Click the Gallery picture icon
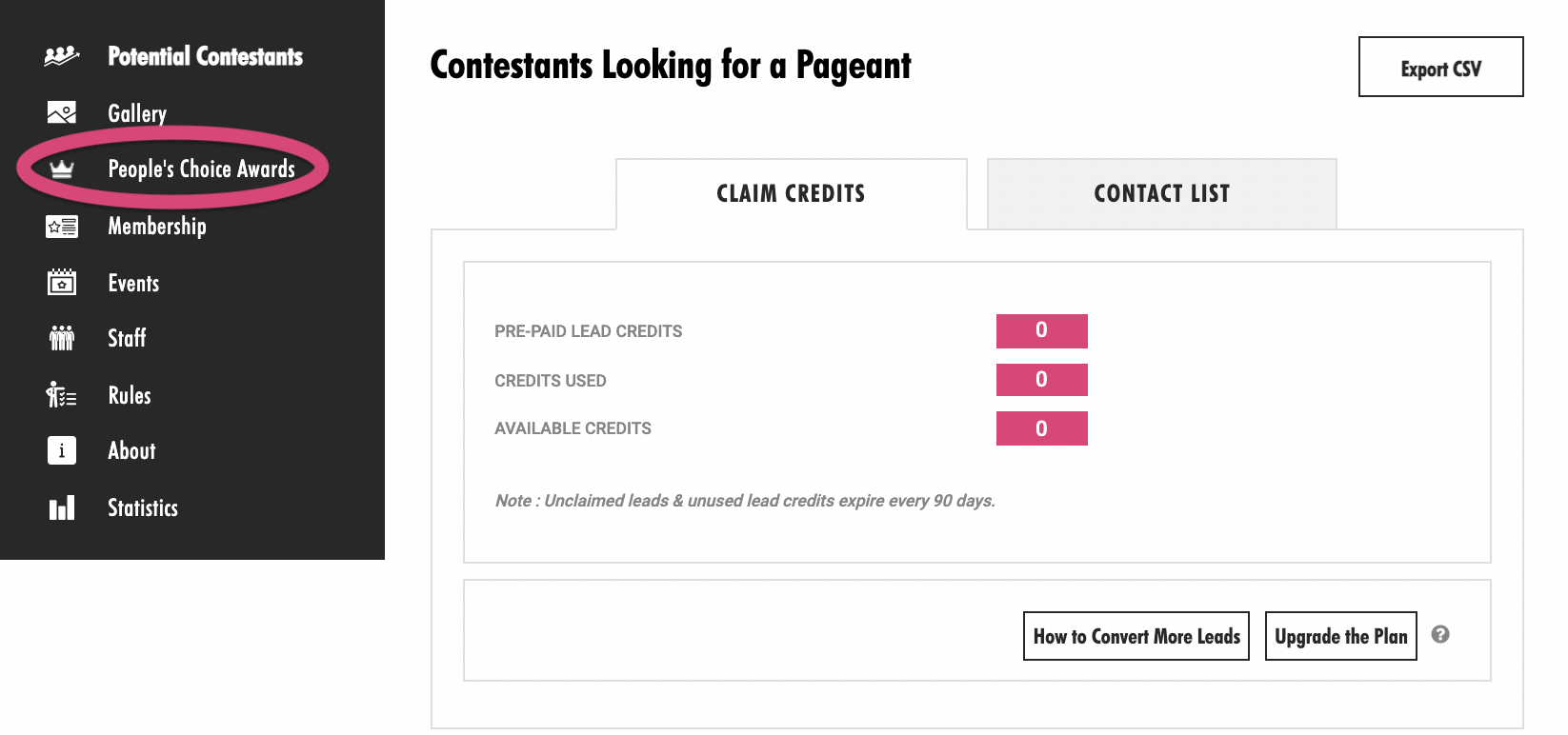Viewport: 1568px width, 735px height. (62, 113)
